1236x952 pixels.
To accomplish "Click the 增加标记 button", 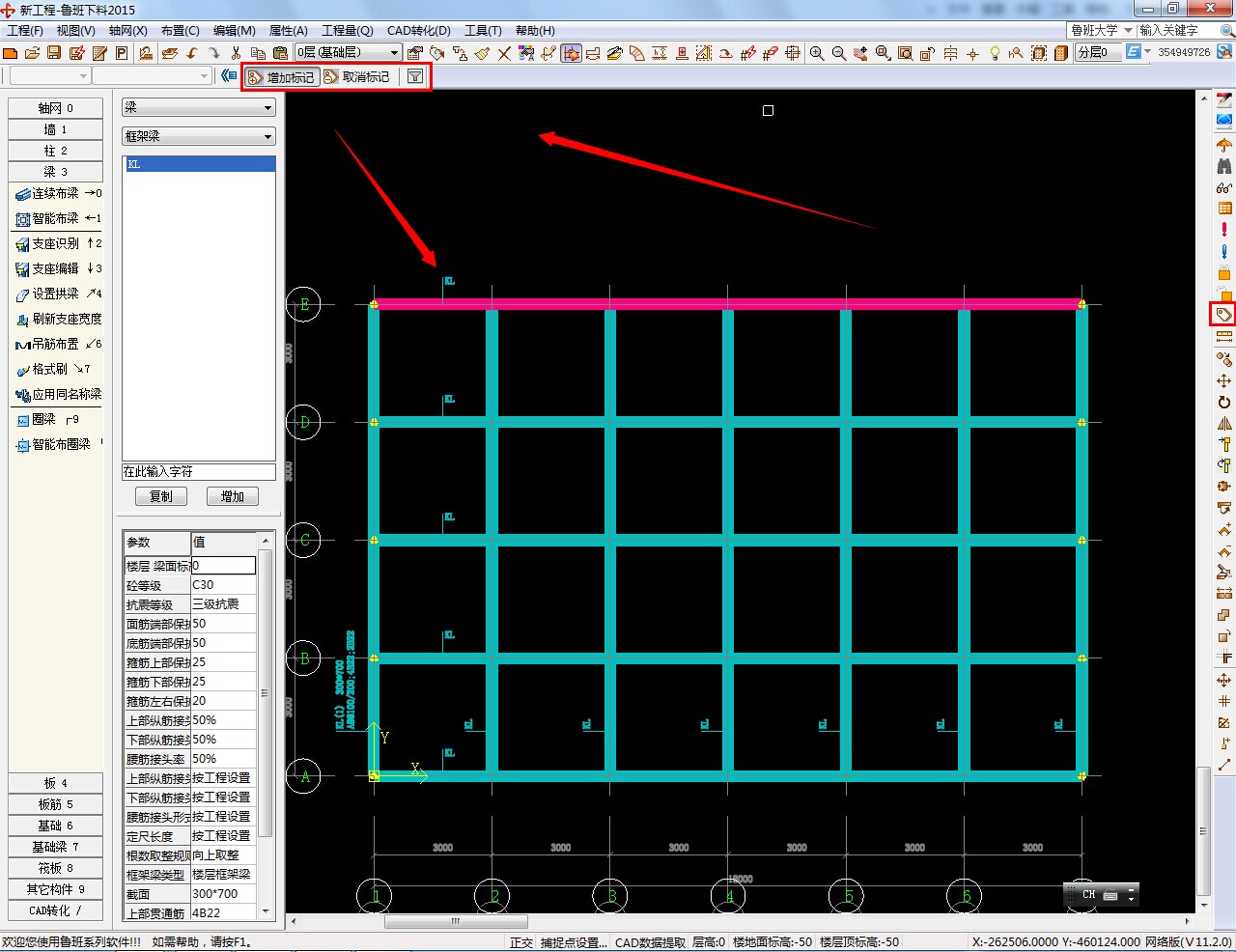I will [x=281, y=76].
